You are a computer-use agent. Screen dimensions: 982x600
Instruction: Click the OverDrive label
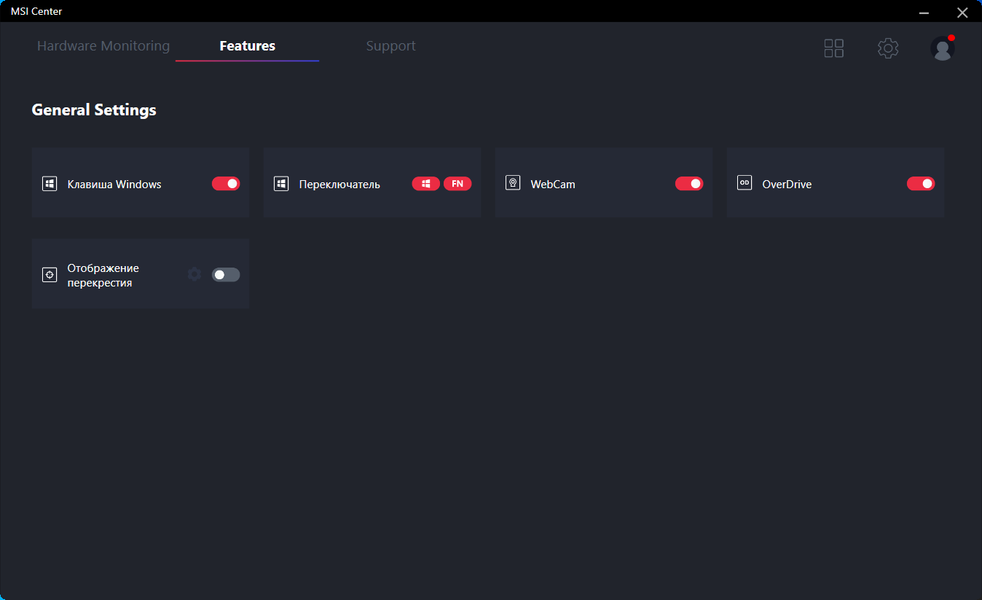[x=787, y=184]
